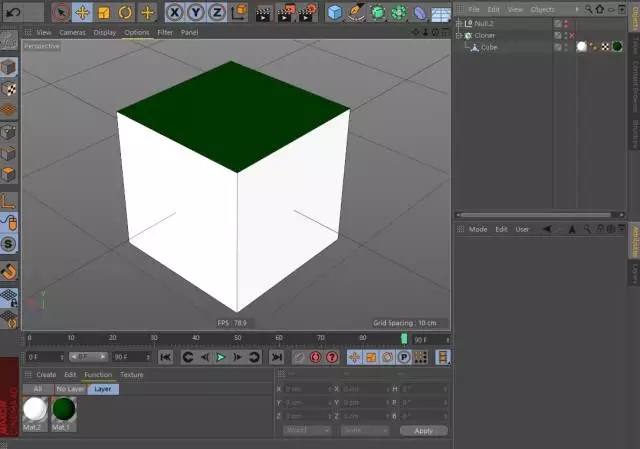This screenshot has height=449, width=640.
Task: Select the Move tool in top toolbar
Action: 82,12
